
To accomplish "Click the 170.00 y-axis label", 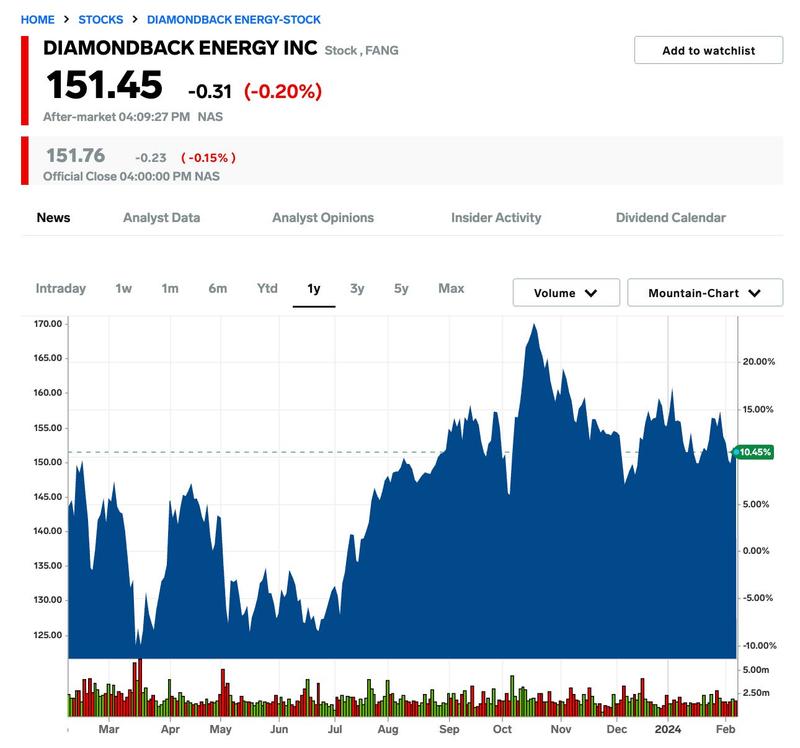I will tap(48, 324).
